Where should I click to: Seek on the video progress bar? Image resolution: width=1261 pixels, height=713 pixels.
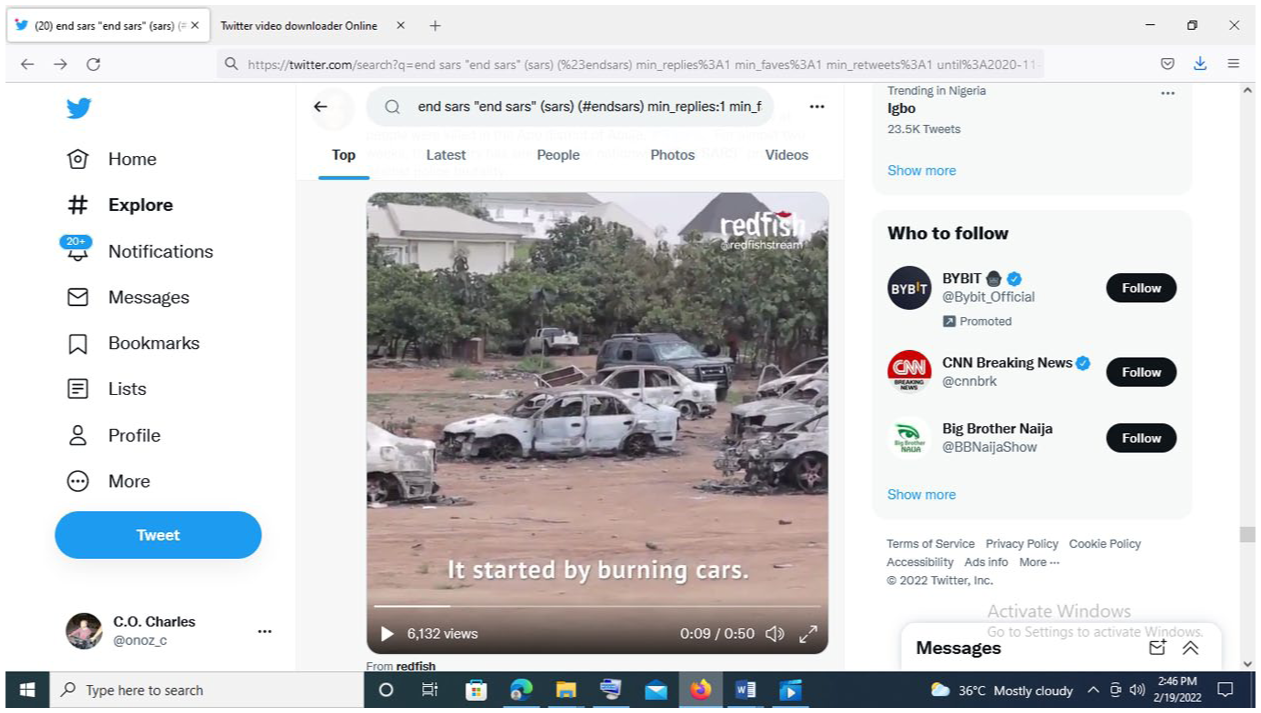click(x=597, y=606)
